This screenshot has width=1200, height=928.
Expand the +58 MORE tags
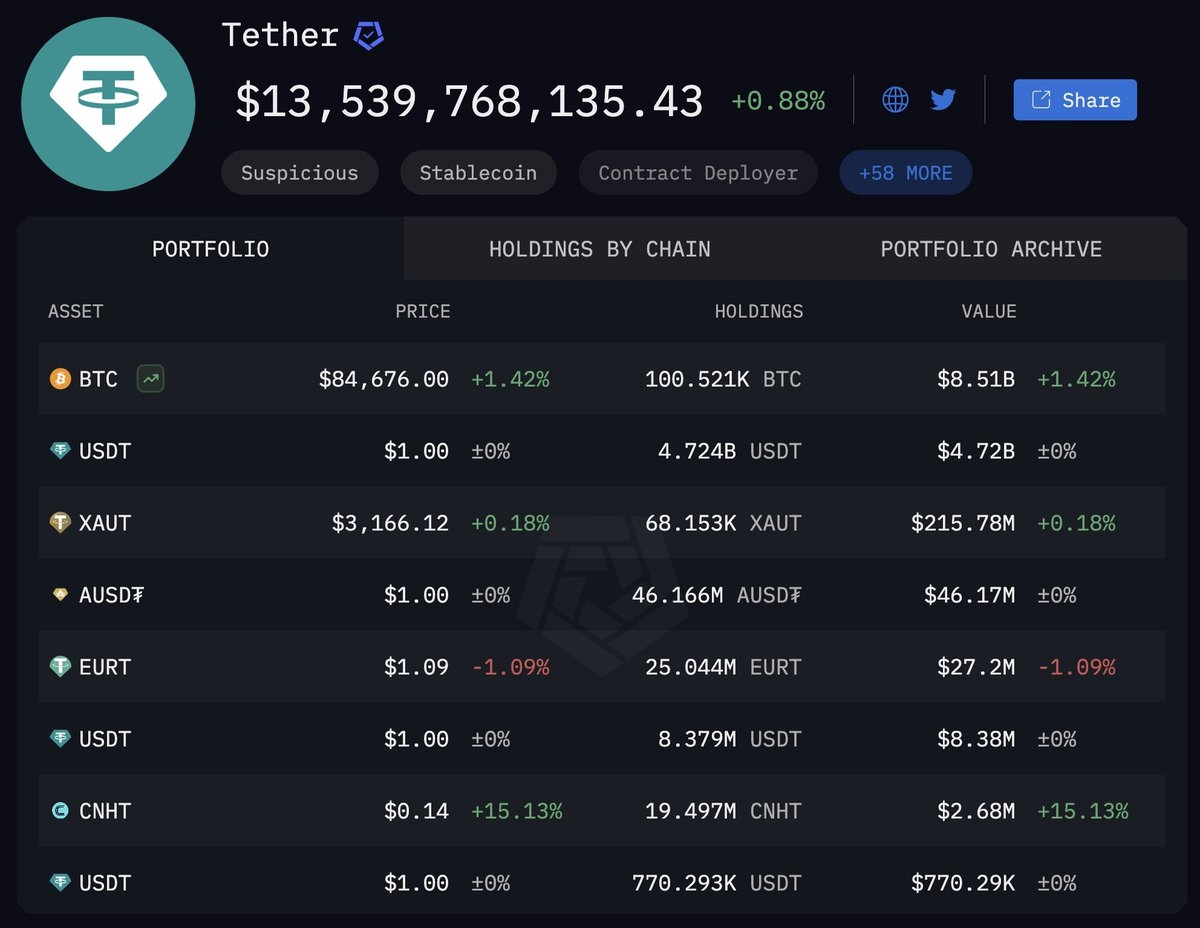tap(905, 173)
